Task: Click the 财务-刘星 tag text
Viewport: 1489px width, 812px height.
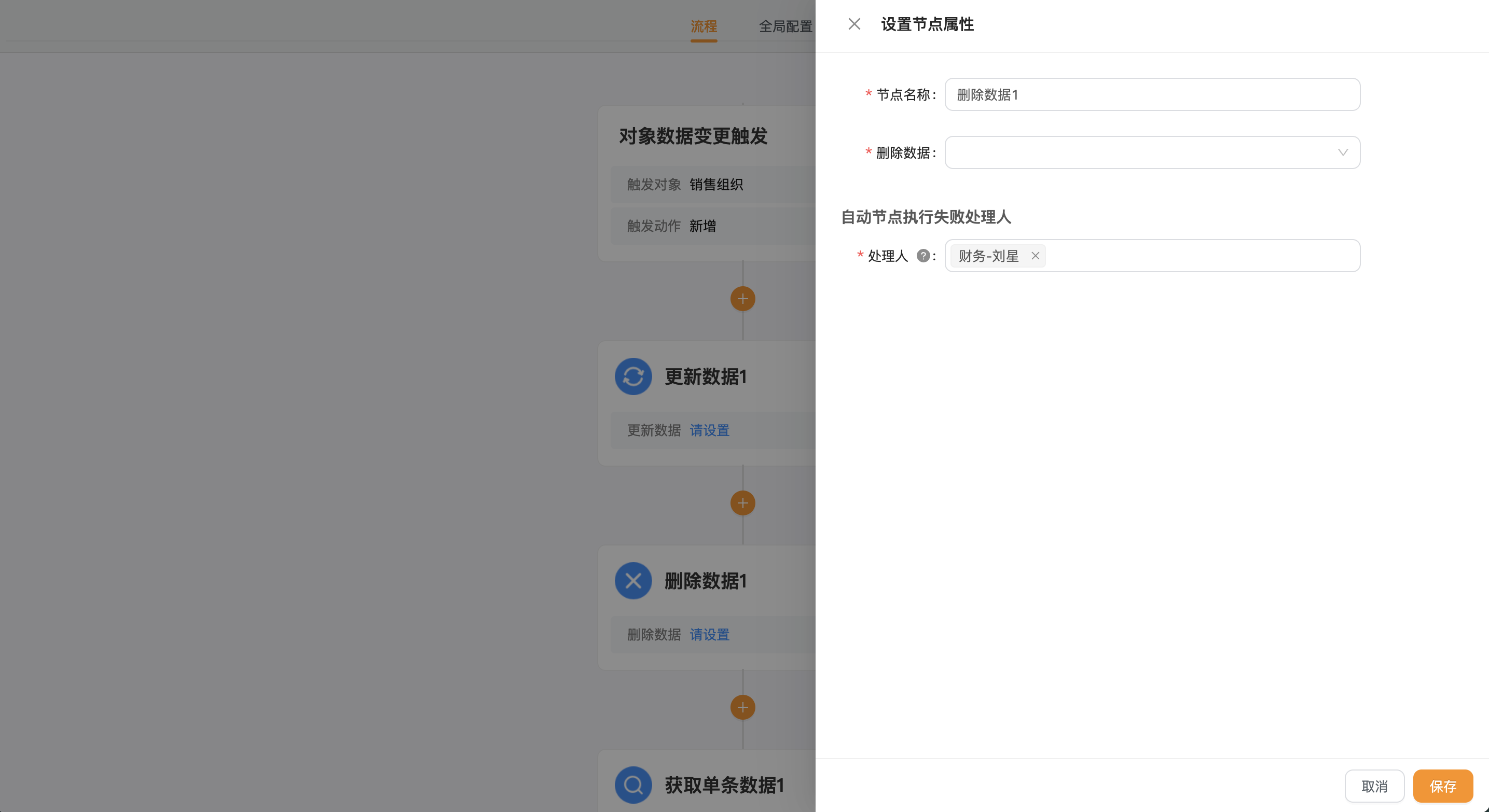Action: click(x=988, y=256)
